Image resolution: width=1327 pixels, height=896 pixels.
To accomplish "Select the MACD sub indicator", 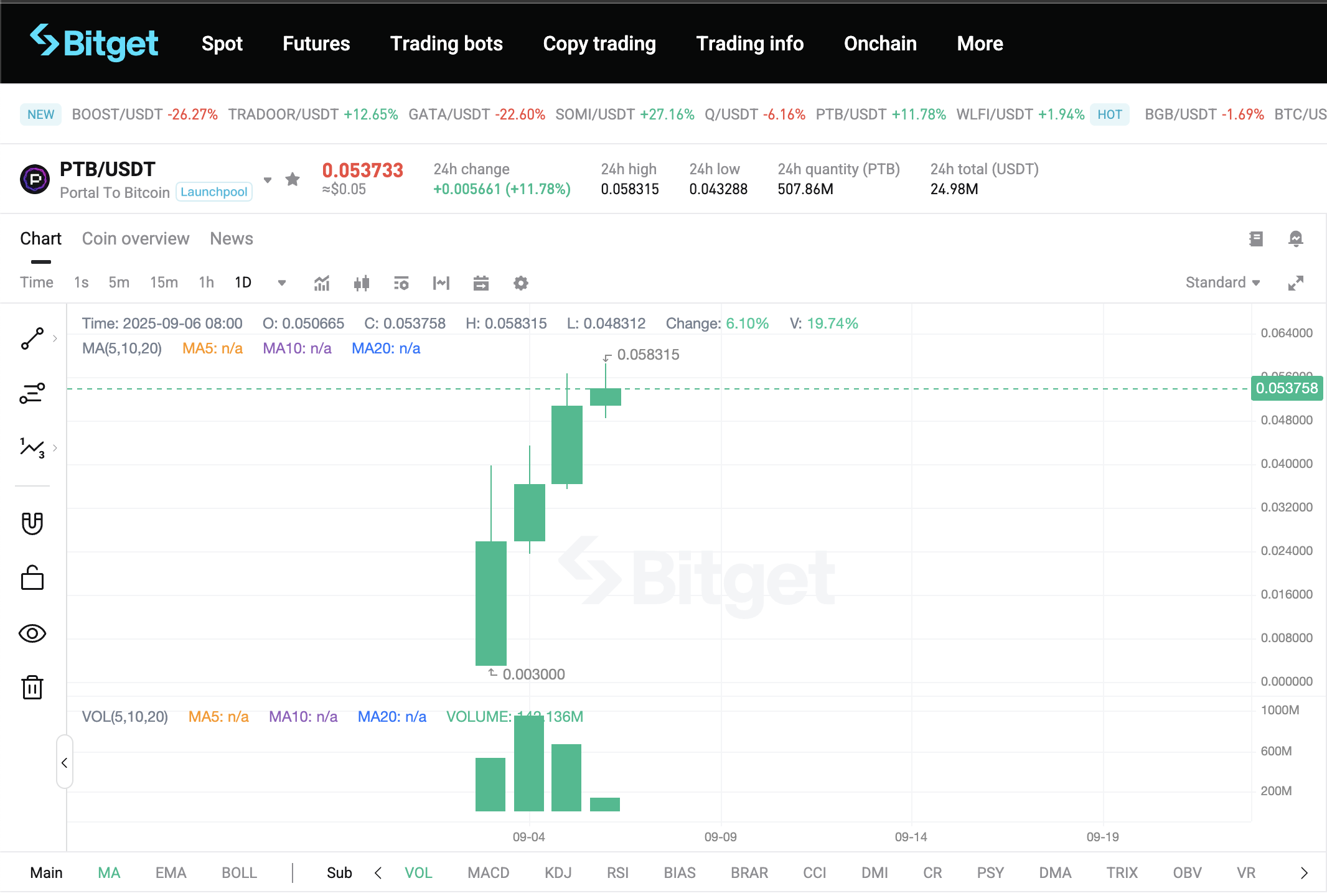I will [488, 873].
